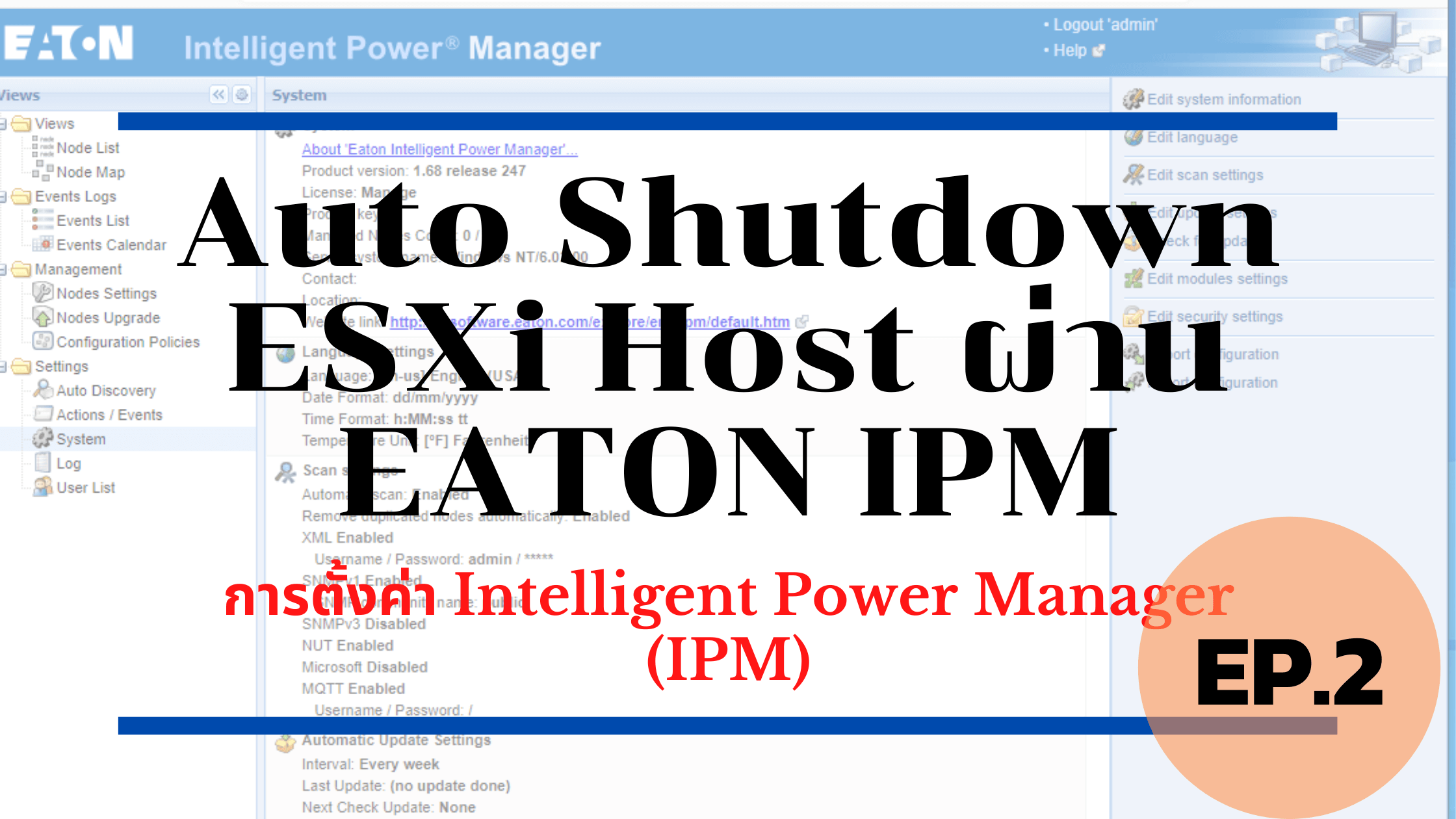1456x819 pixels.
Task: Click the User List icon
Action: tap(43, 486)
